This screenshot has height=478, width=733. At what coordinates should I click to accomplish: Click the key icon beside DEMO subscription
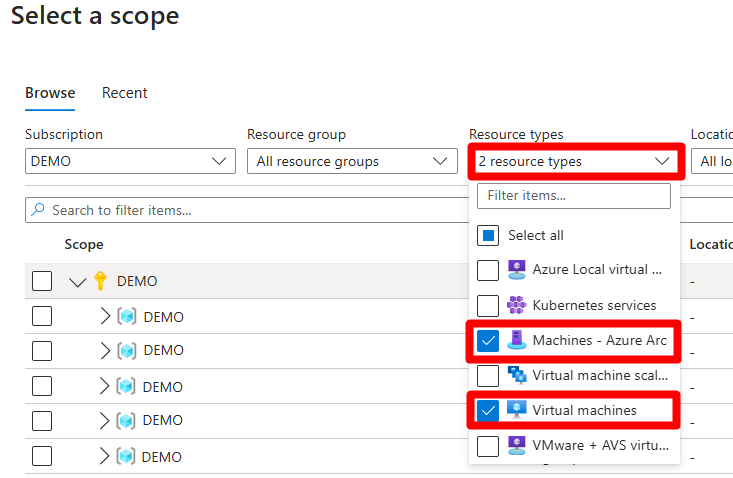tap(100, 281)
